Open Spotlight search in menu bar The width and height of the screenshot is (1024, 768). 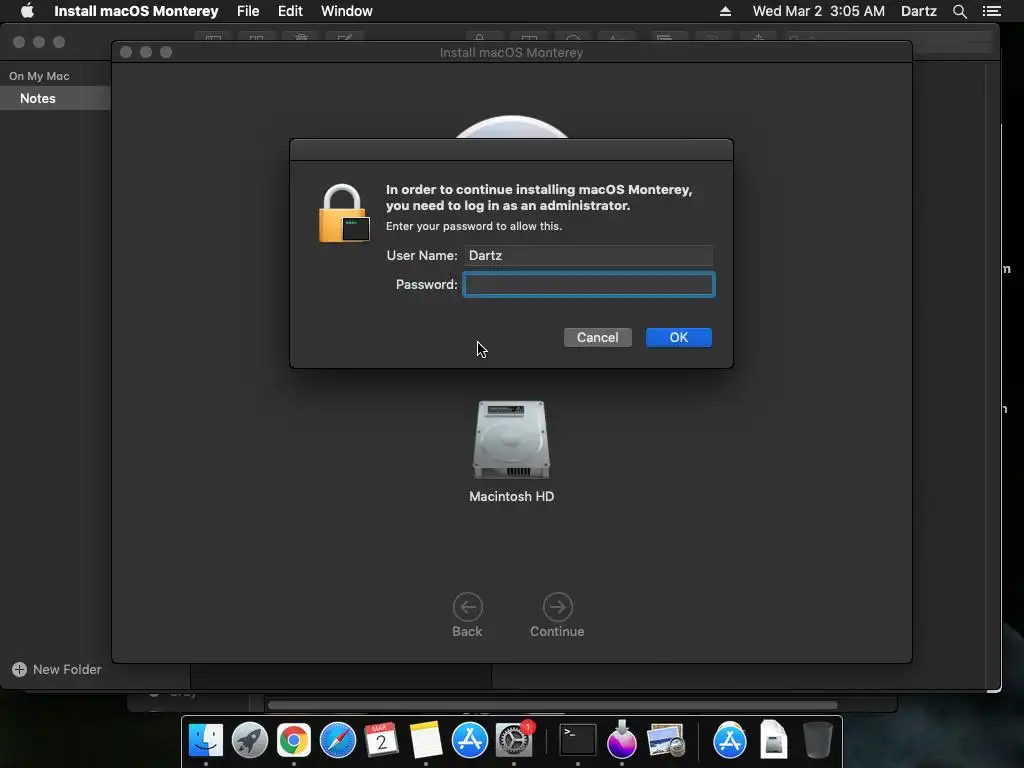coord(959,11)
